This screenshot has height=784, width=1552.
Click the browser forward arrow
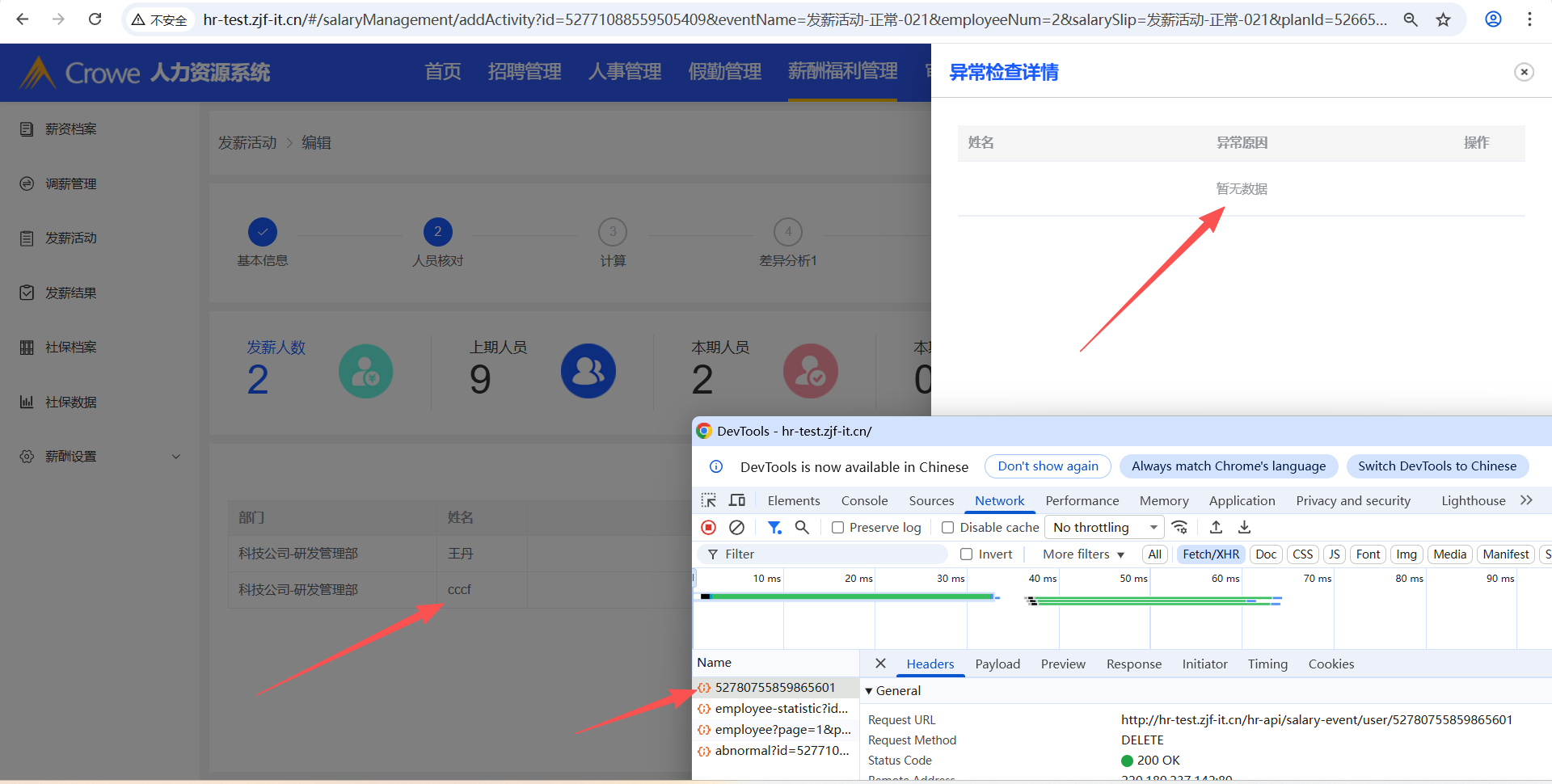pos(58,19)
